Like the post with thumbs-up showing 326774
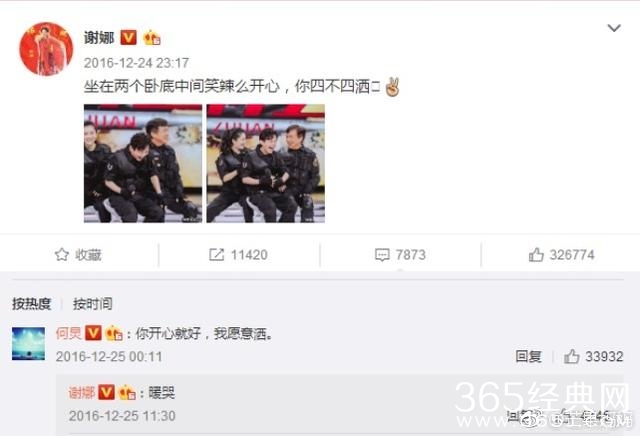The height and width of the screenshot is (436, 640). [x=561, y=255]
